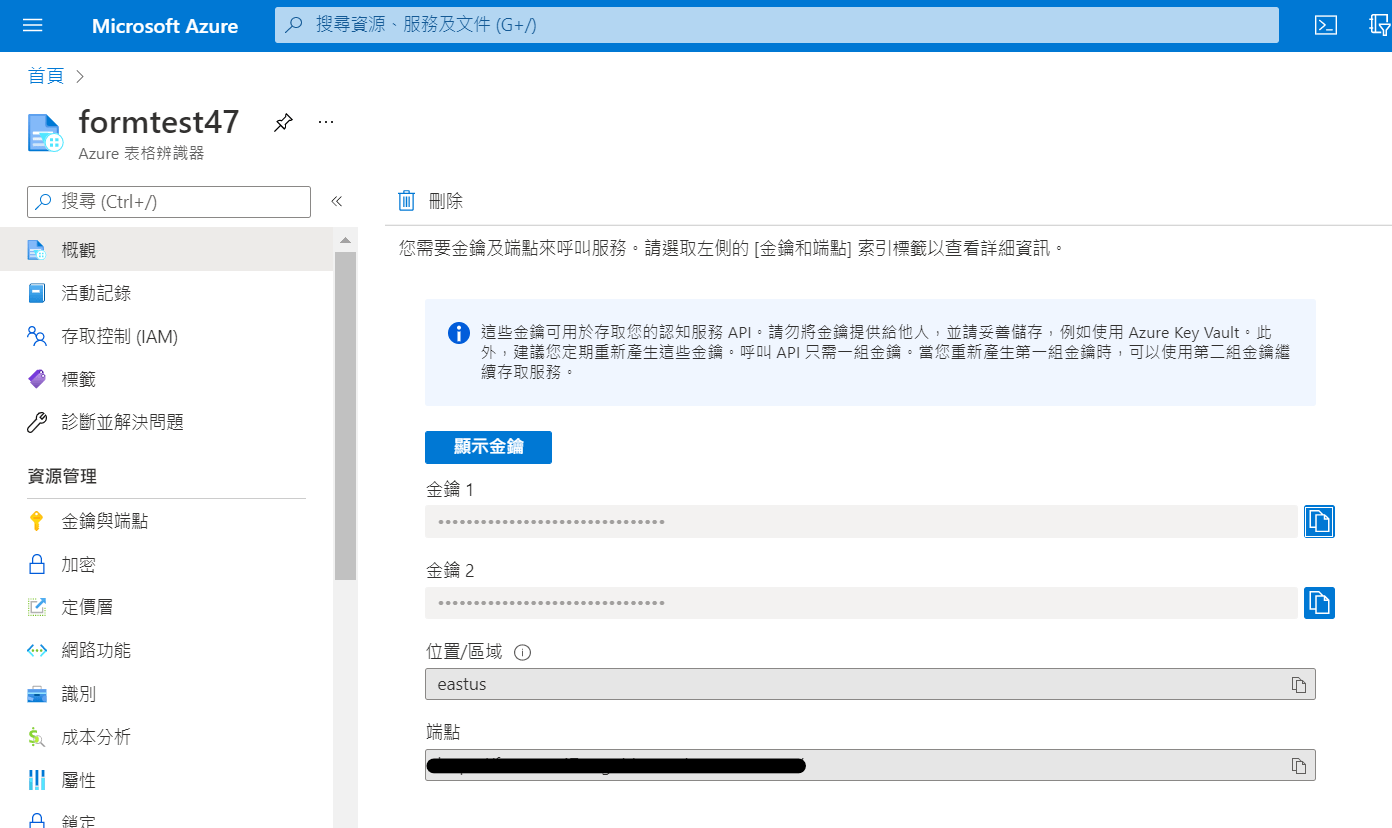
Task: Open the more options ellipsis beside formtest47
Action: click(x=326, y=122)
